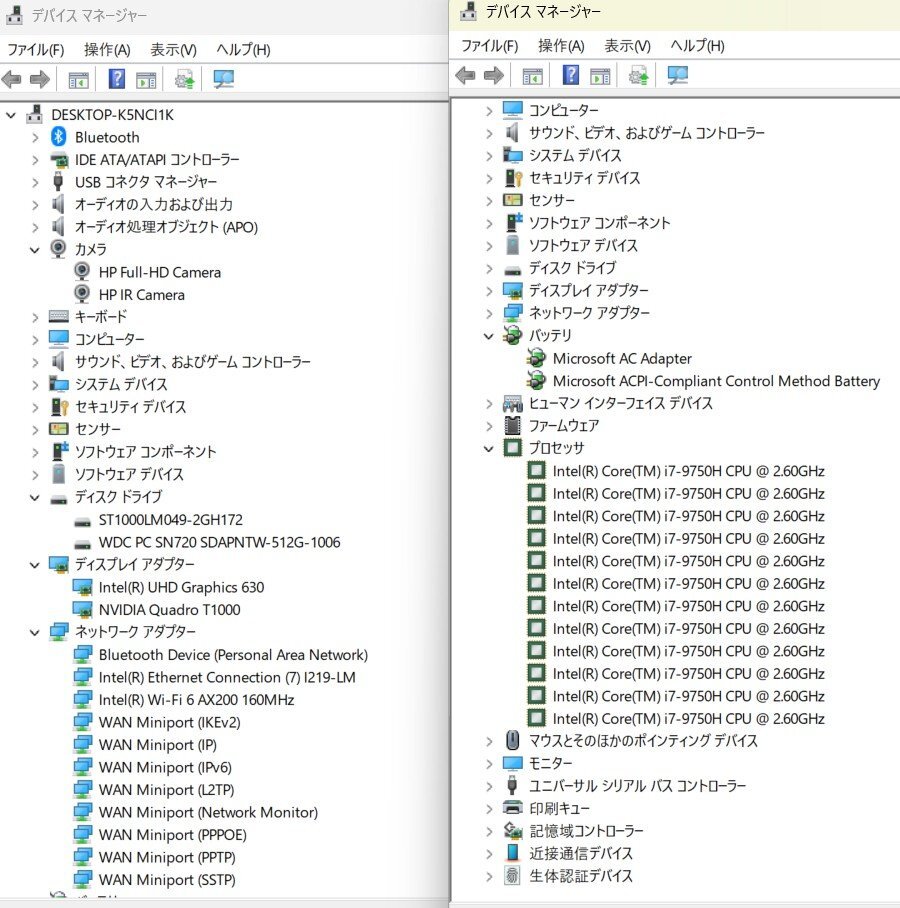Click Update driver icon in right window toolbar
The image size is (900, 908).
tap(639, 75)
